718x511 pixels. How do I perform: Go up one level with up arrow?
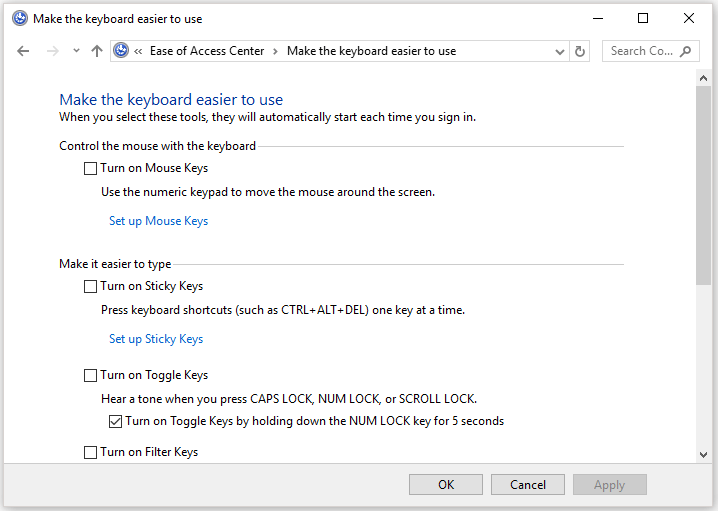click(x=97, y=51)
